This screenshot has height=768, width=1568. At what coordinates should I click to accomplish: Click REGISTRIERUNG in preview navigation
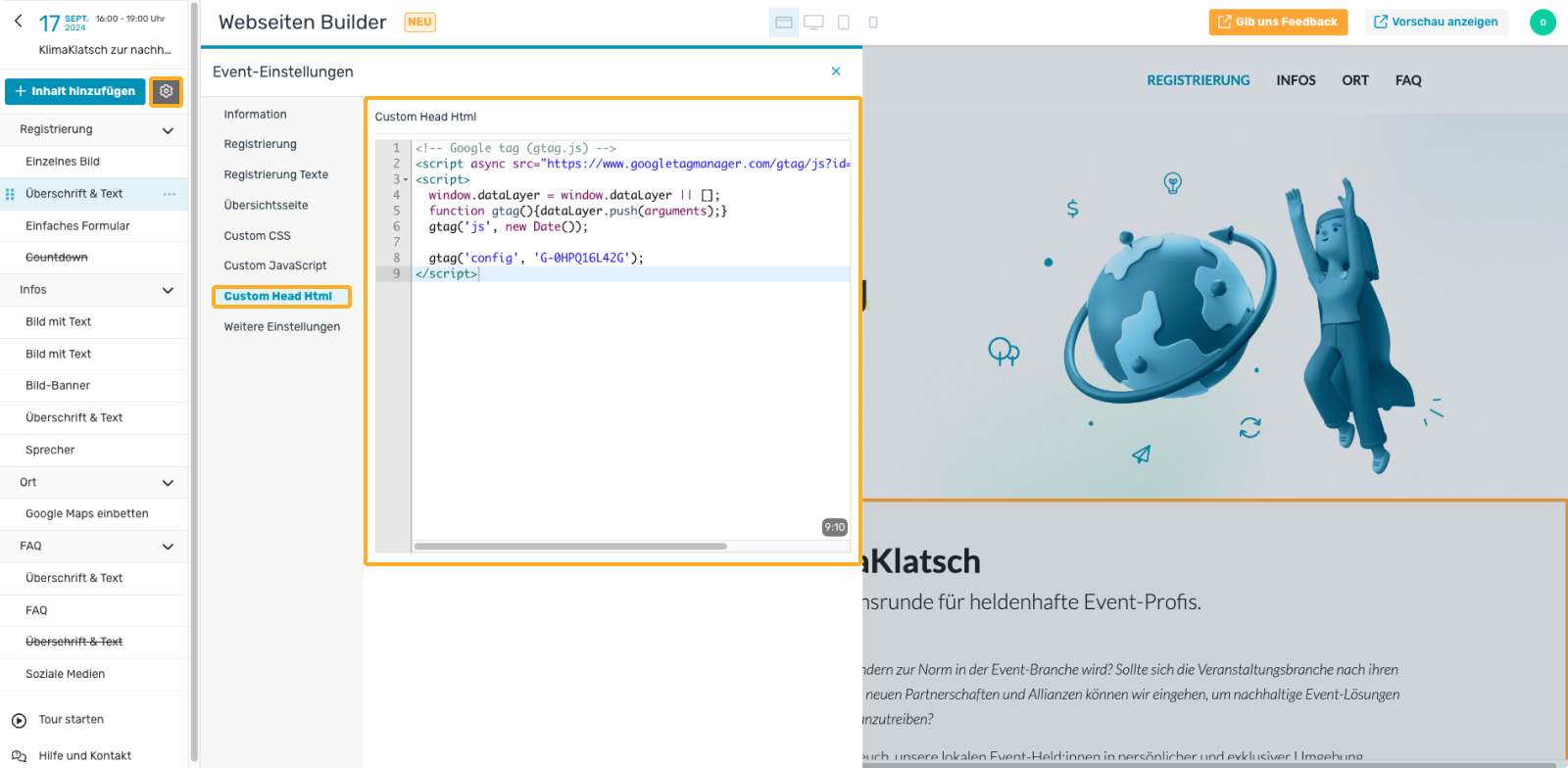coord(1198,80)
